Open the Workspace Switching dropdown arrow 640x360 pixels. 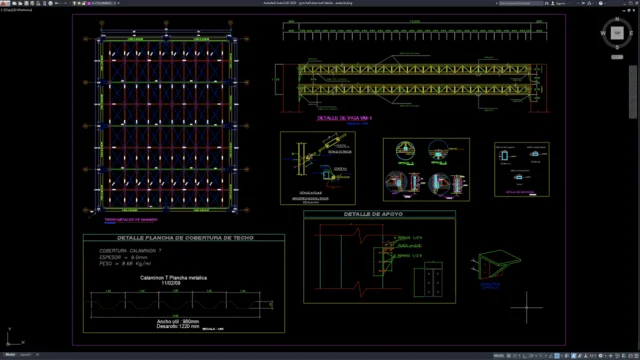click(606, 356)
